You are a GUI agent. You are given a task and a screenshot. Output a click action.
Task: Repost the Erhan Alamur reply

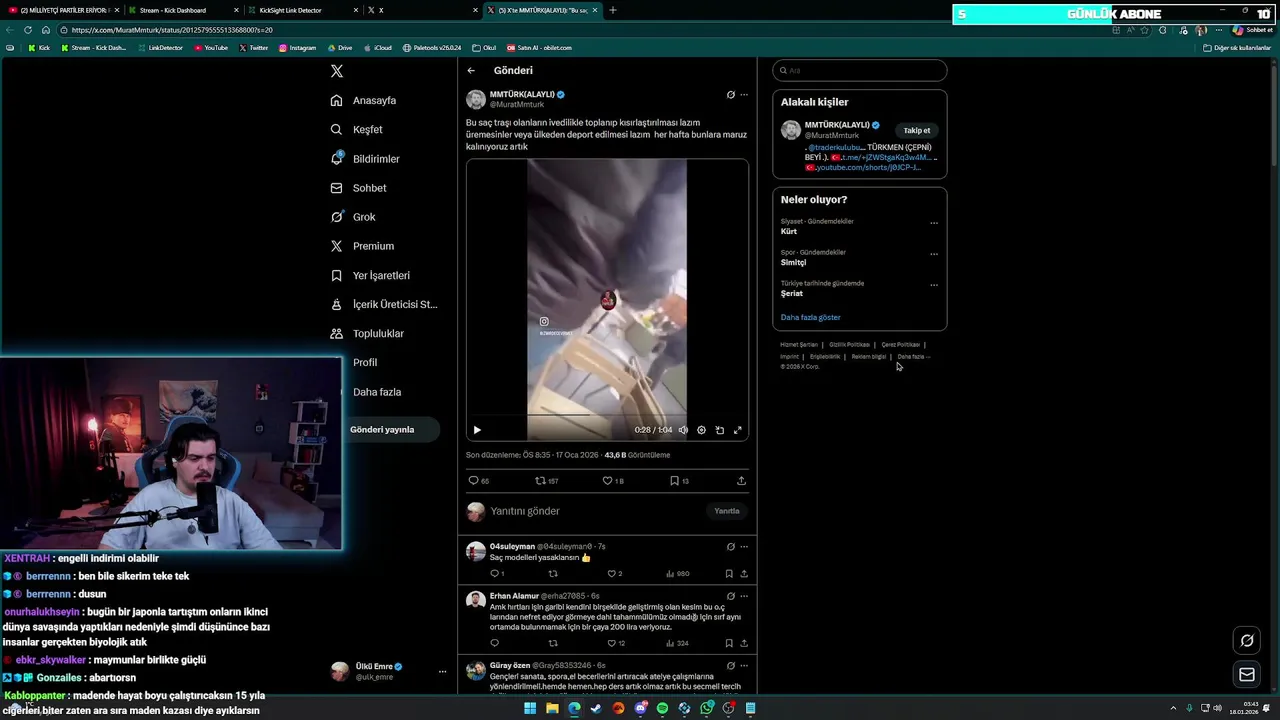(553, 643)
